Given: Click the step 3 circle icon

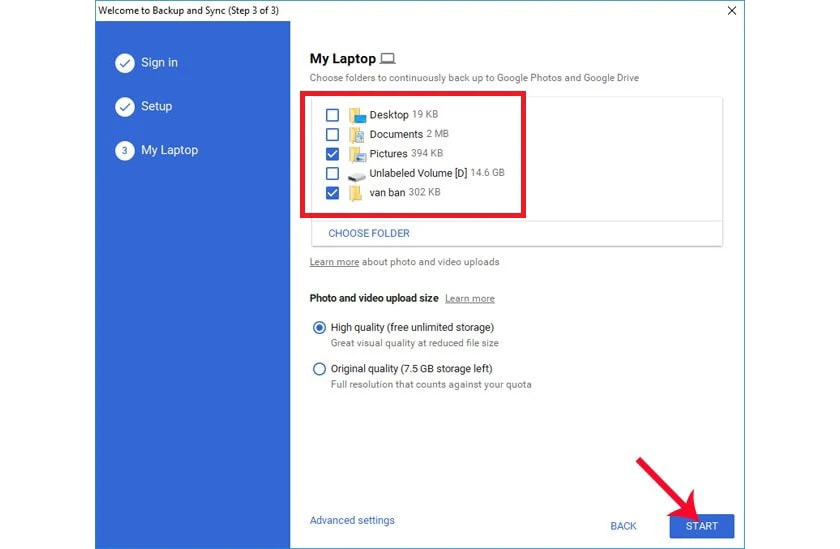Looking at the screenshot, I should click(x=125, y=151).
